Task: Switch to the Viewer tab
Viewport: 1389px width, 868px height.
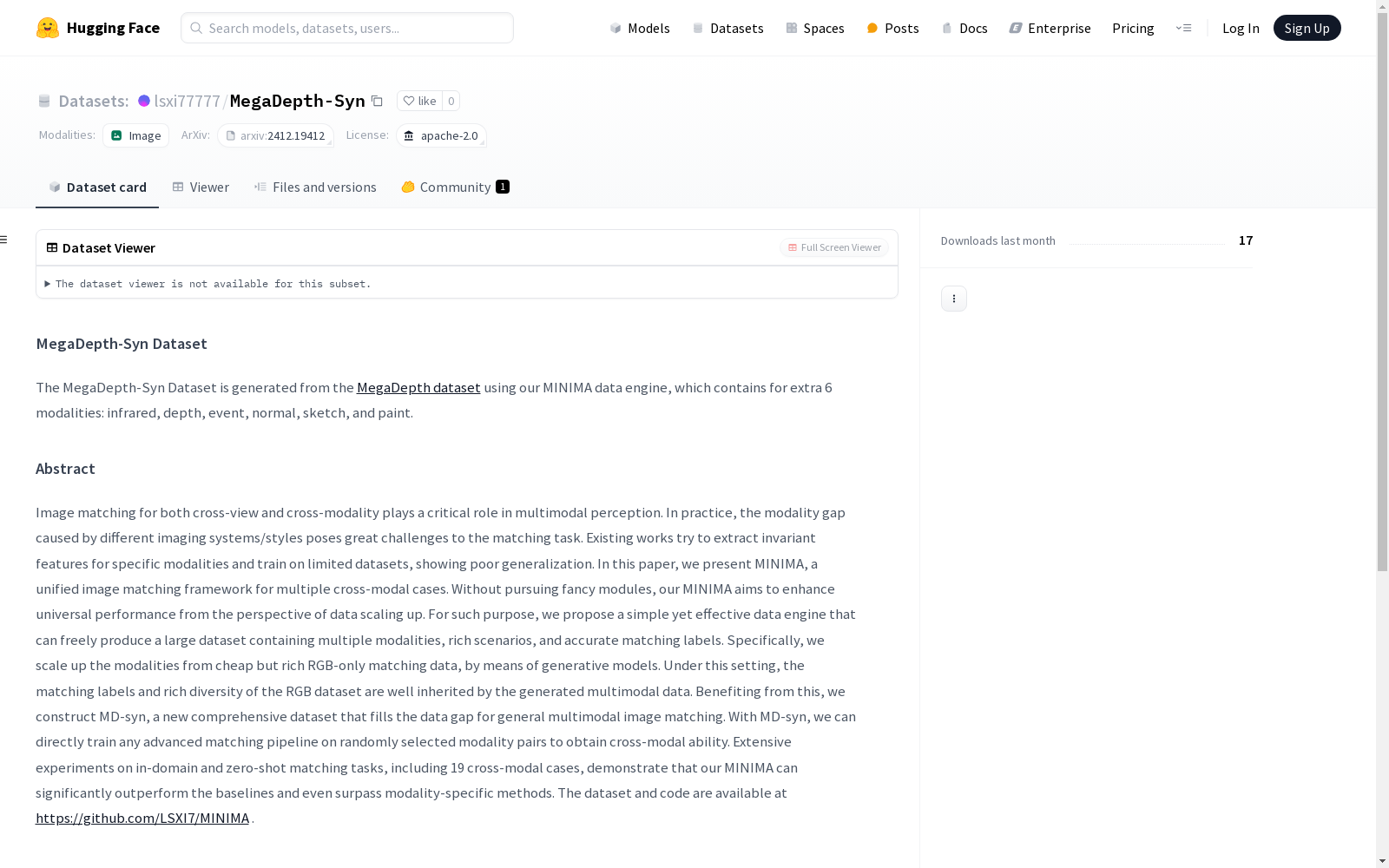Action: pyautogui.click(x=201, y=187)
